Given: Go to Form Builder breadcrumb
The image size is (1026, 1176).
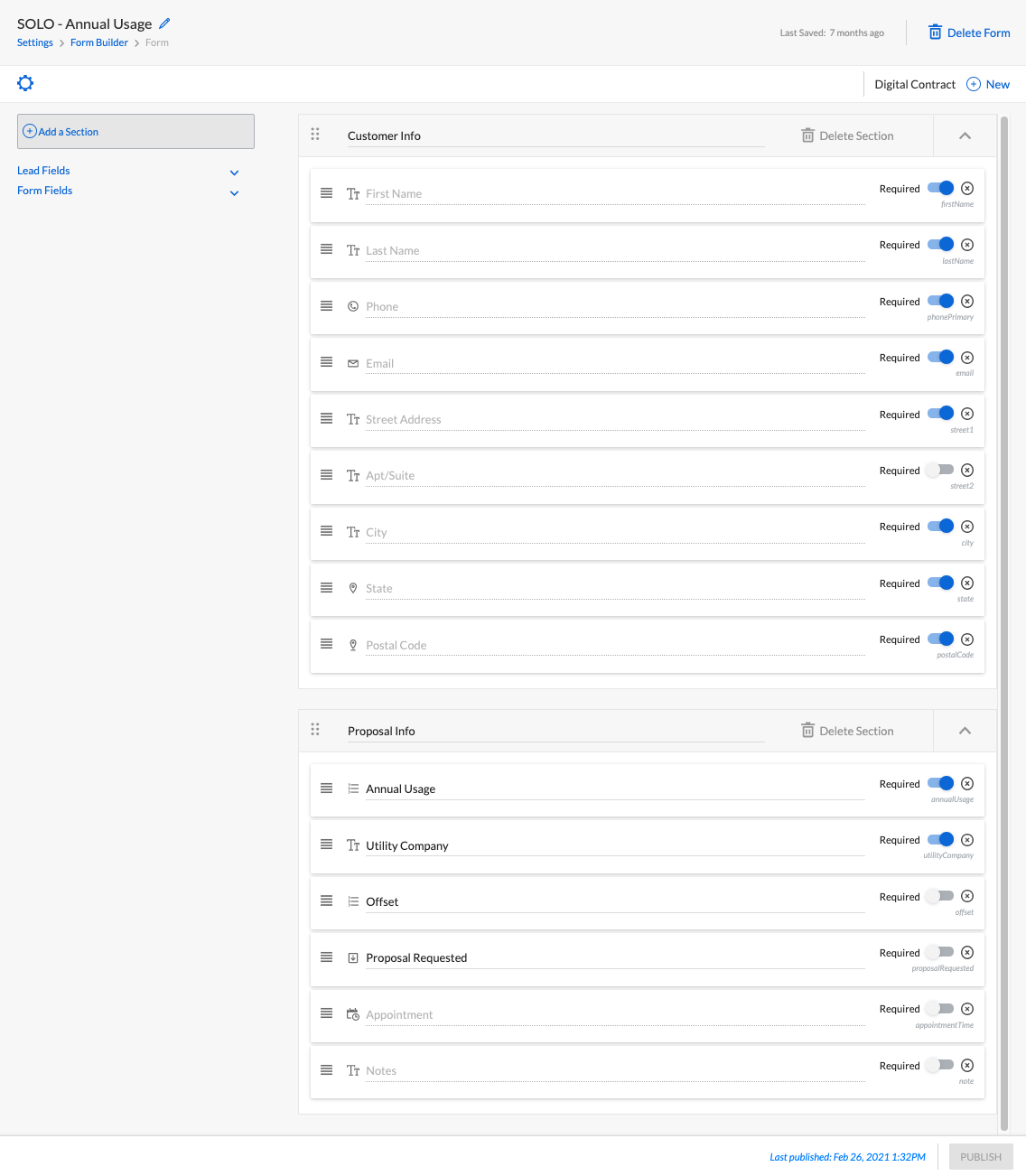Looking at the screenshot, I should [x=99, y=42].
